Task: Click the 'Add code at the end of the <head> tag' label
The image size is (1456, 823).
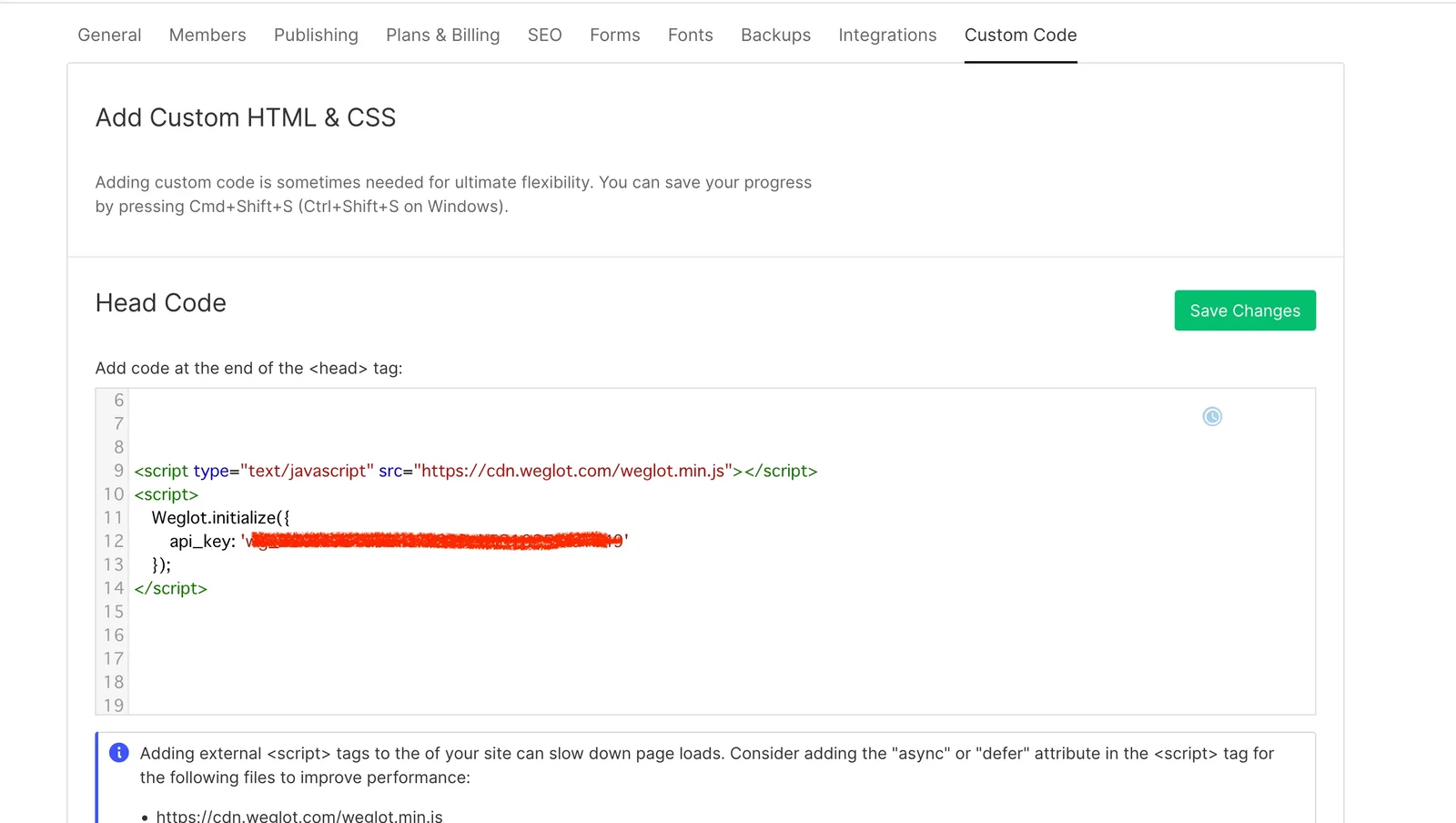Action: (248, 368)
